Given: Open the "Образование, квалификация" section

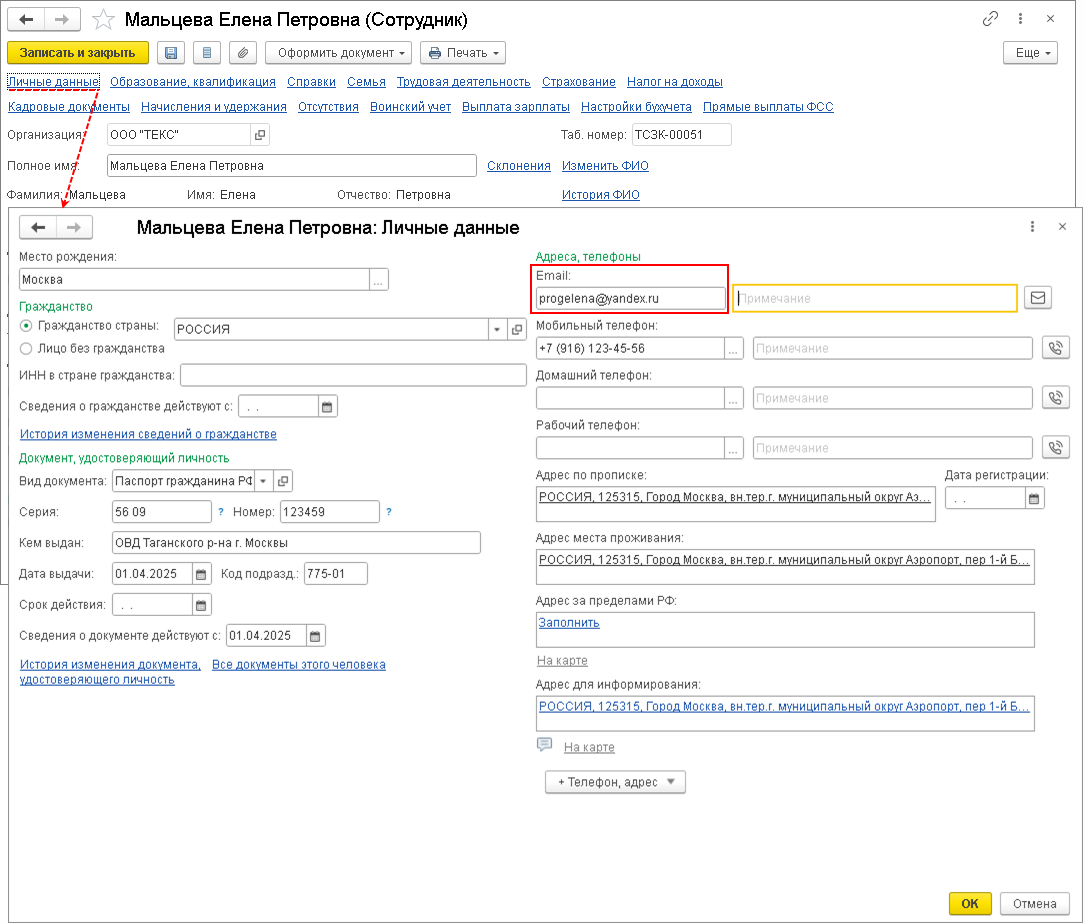Looking at the screenshot, I should (193, 82).
